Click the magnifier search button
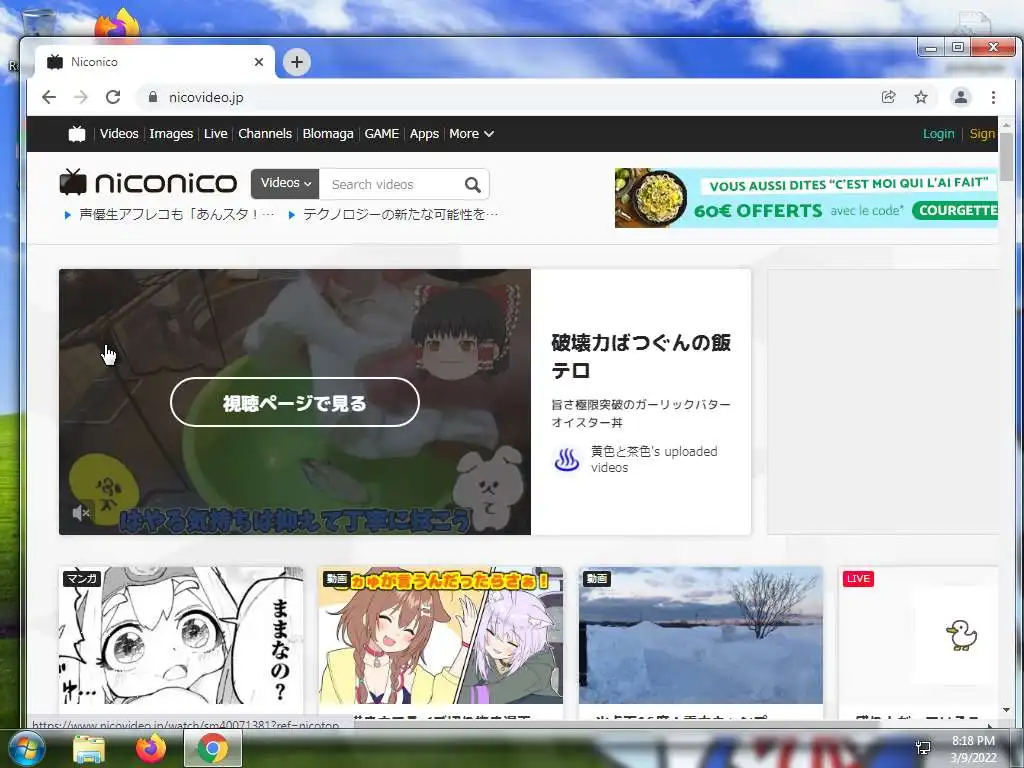 pos(473,185)
